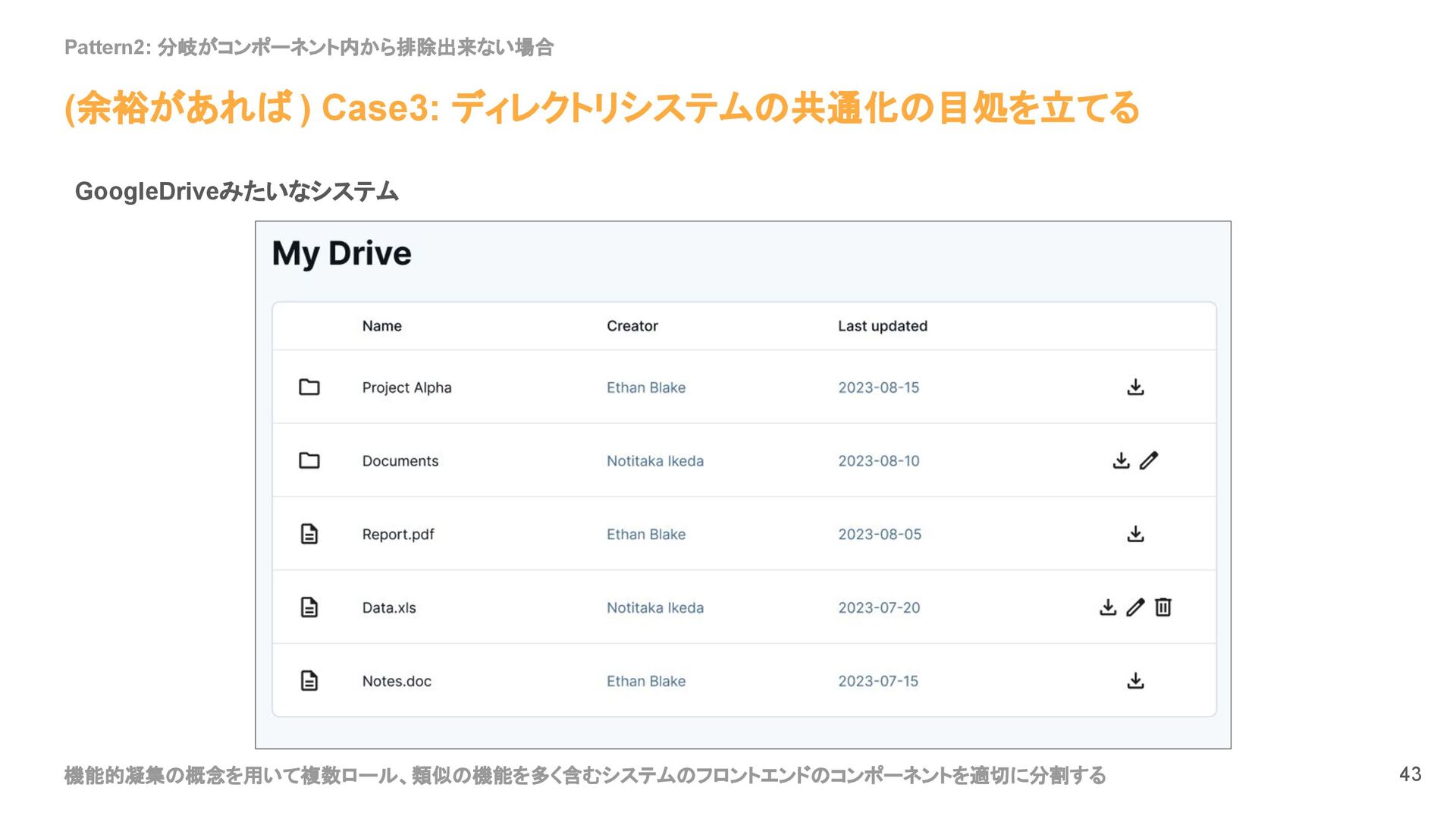
Task: Click creator Ethan Blake on Report.pdf row
Action: pos(646,534)
